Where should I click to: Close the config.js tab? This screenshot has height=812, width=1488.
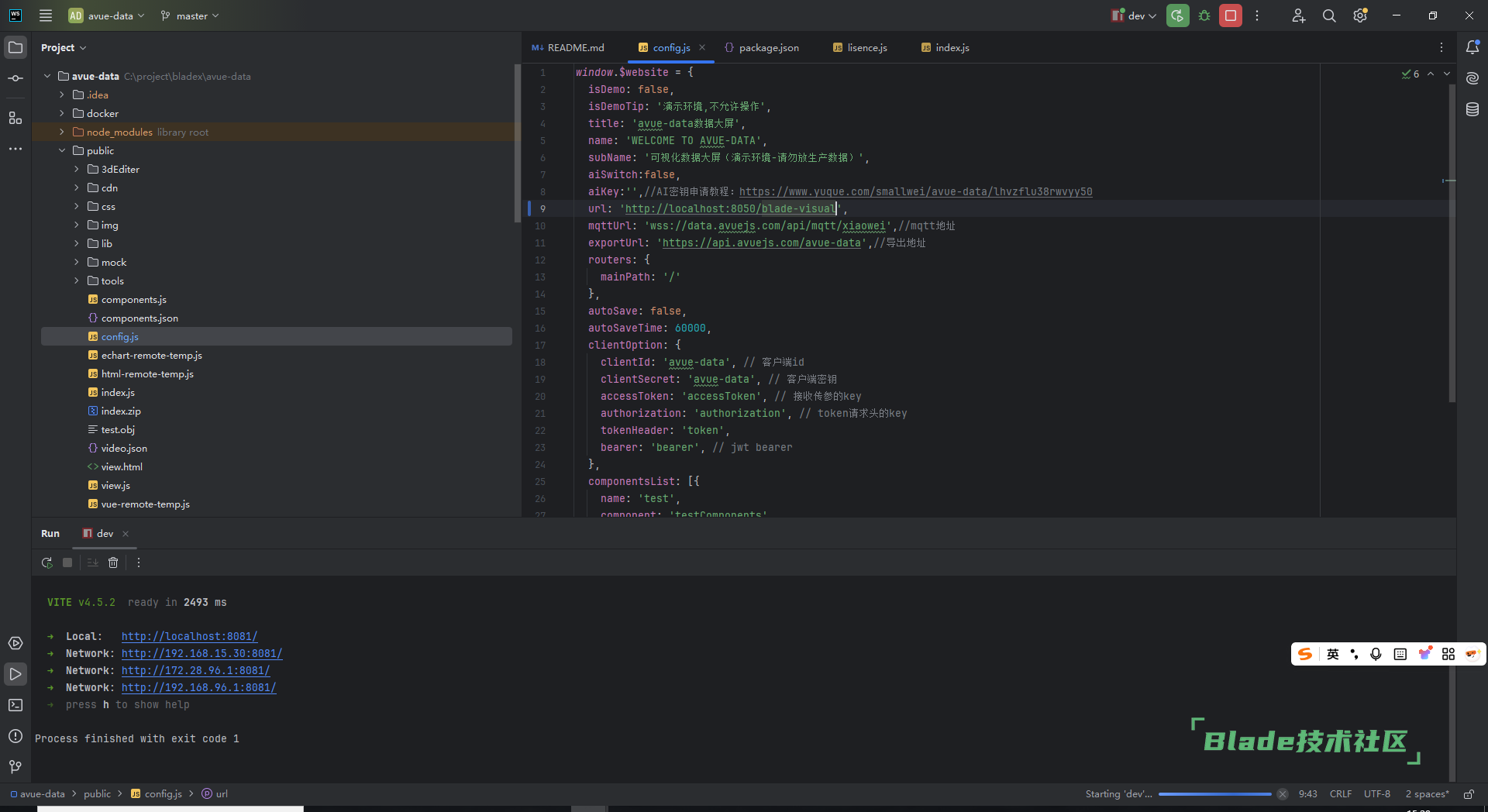tap(702, 47)
